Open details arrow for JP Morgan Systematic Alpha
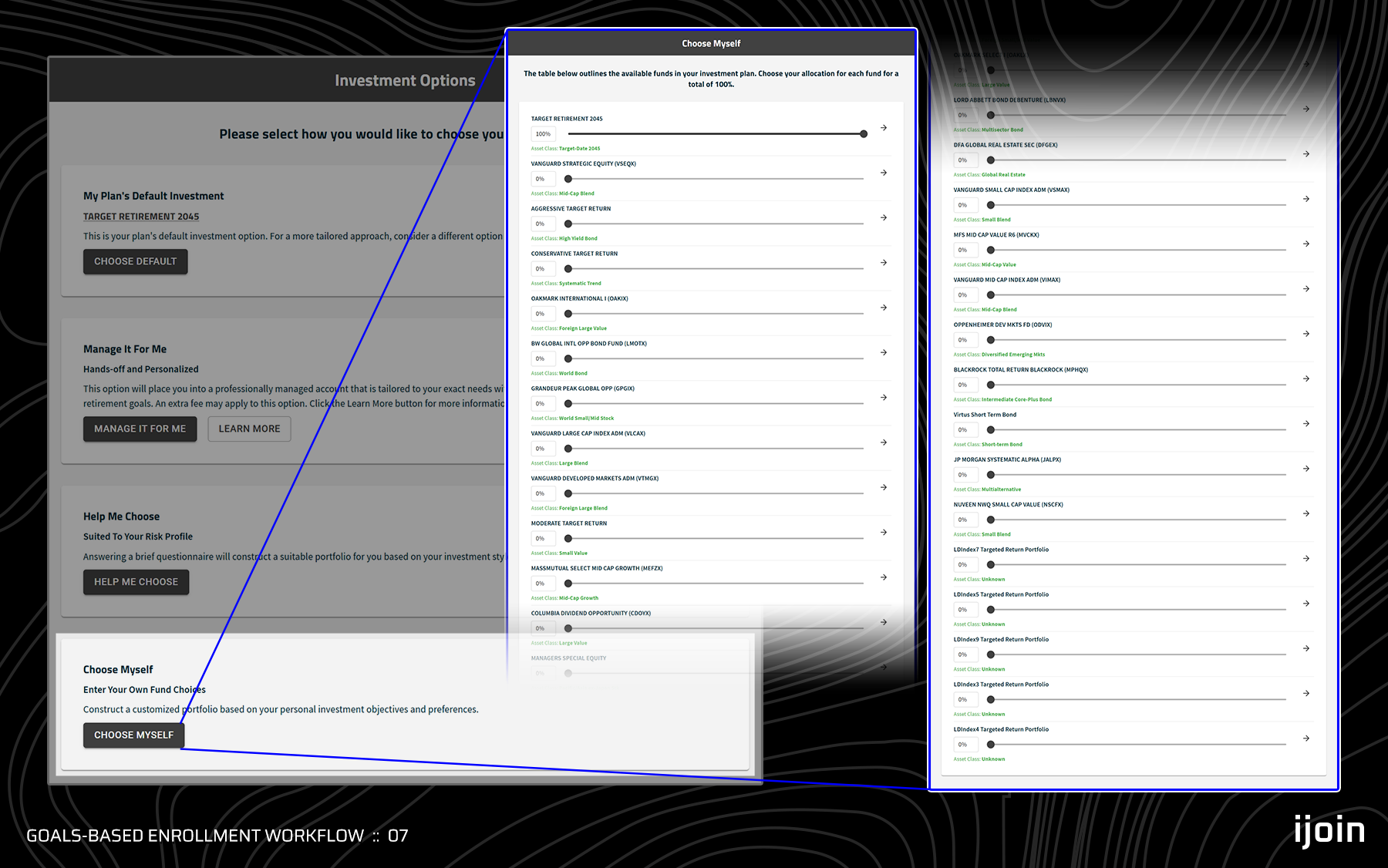Viewport: 1388px width, 868px height. point(1306,469)
